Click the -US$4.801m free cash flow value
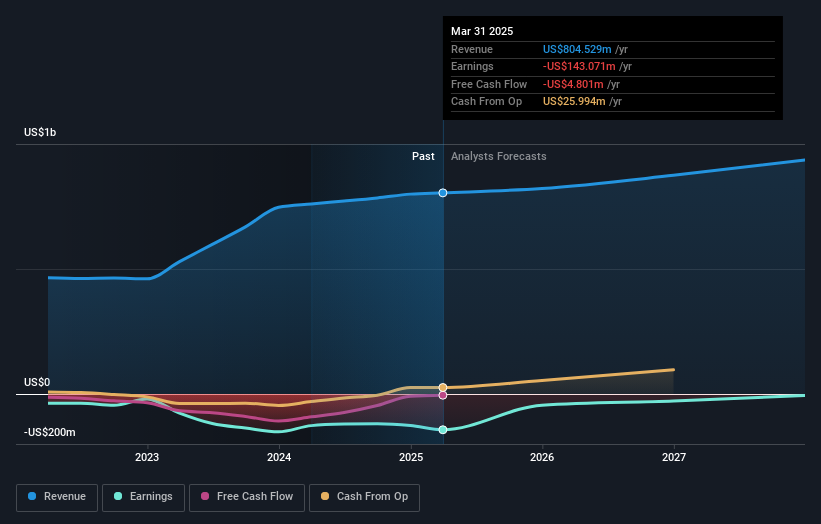Viewport: 821px width, 524px height. pos(573,84)
